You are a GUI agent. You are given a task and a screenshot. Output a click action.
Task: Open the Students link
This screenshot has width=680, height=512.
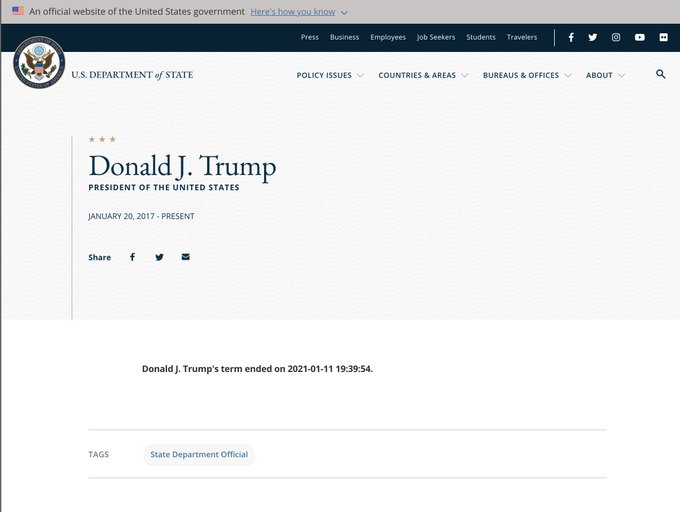[x=481, y=37]
